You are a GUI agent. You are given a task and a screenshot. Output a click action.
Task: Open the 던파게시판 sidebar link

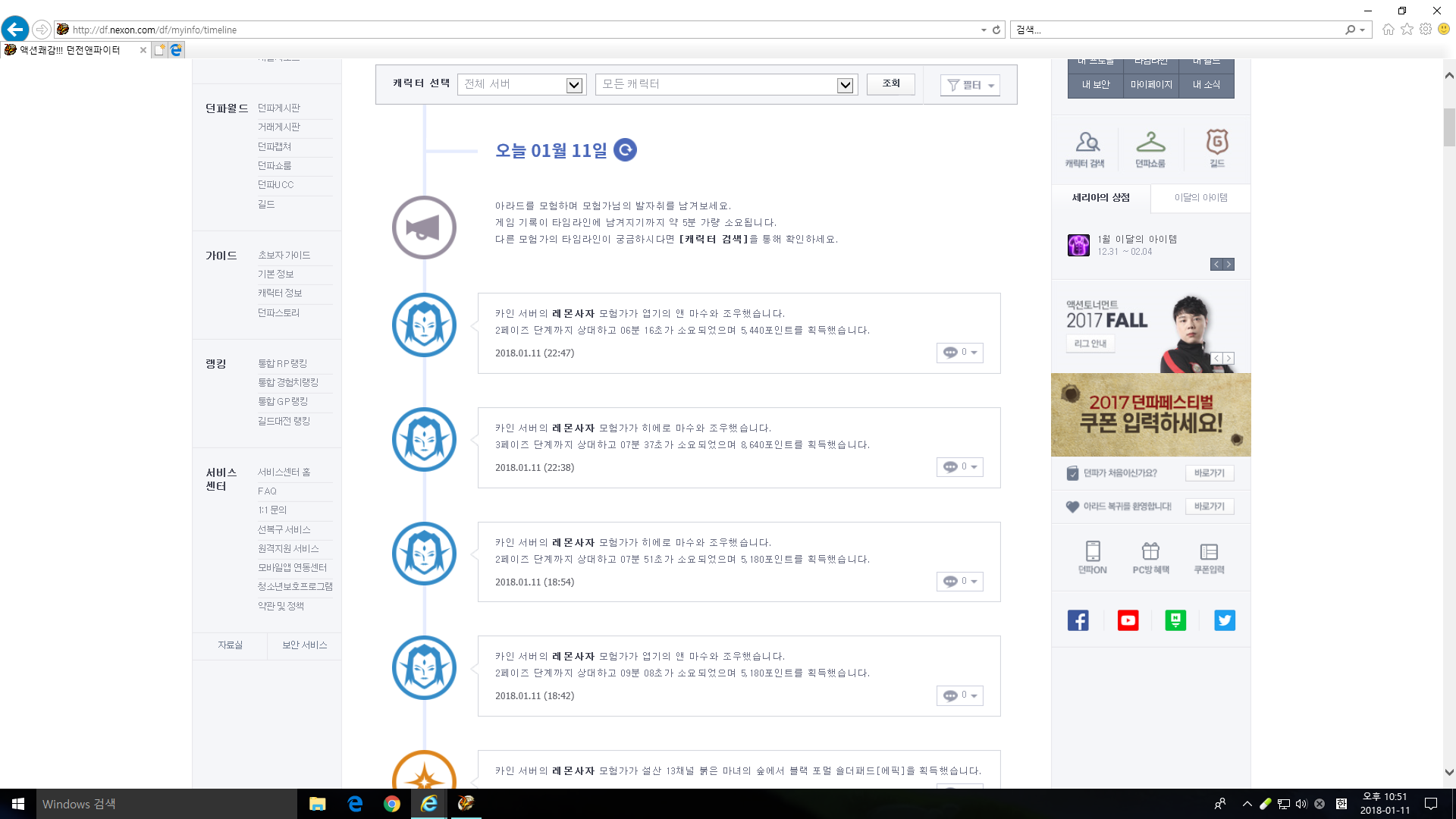coord(278,108)
